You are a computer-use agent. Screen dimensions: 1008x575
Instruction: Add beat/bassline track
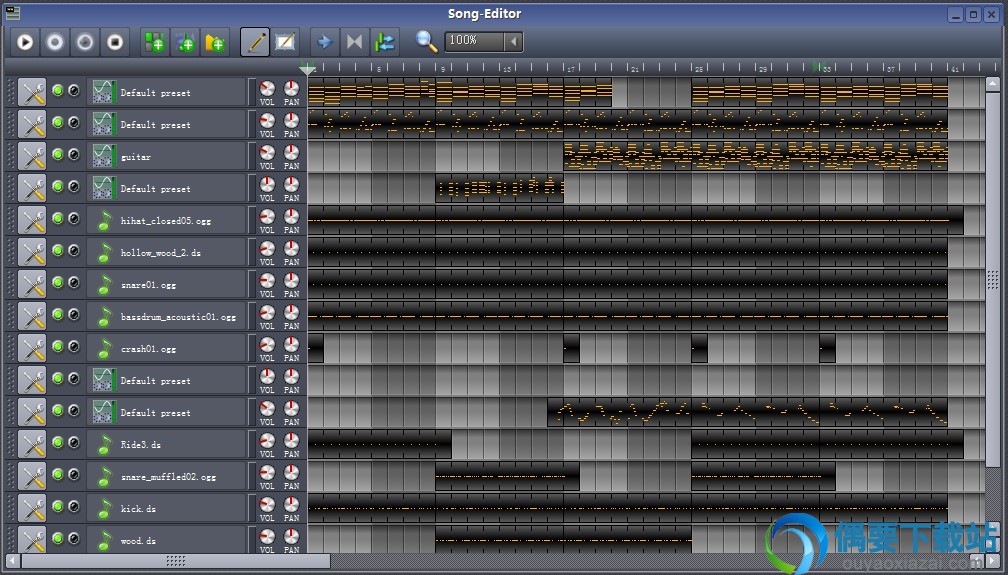[x=155, y=42]
